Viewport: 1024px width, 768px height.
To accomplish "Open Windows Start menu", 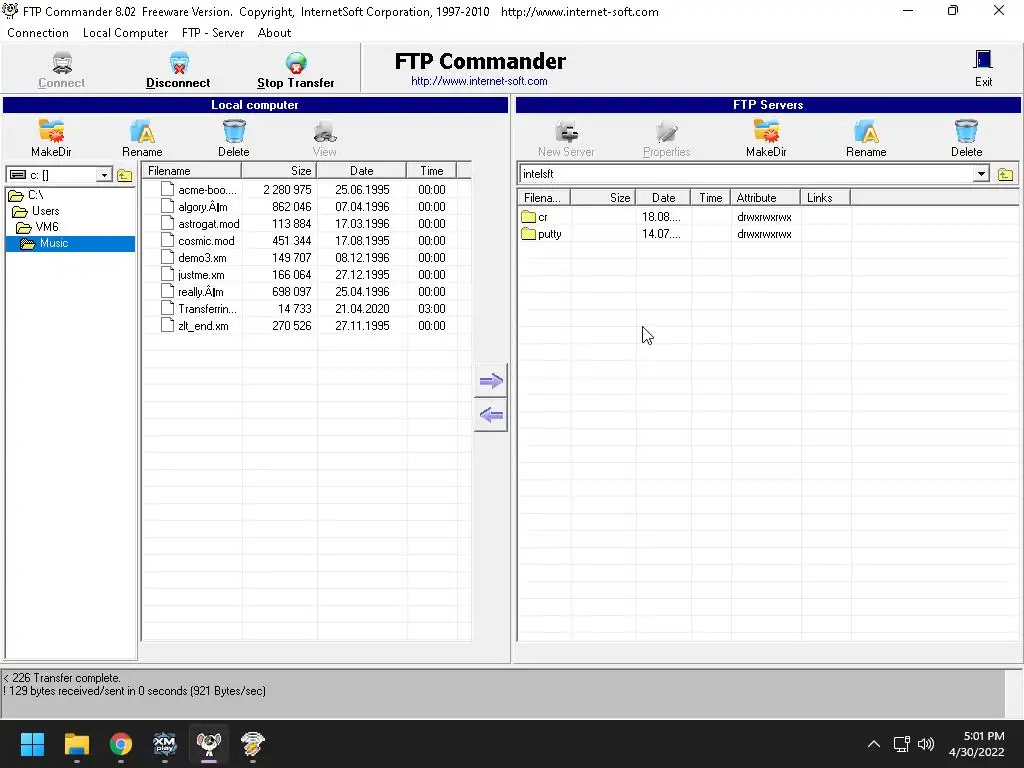I will pos(32,744).
